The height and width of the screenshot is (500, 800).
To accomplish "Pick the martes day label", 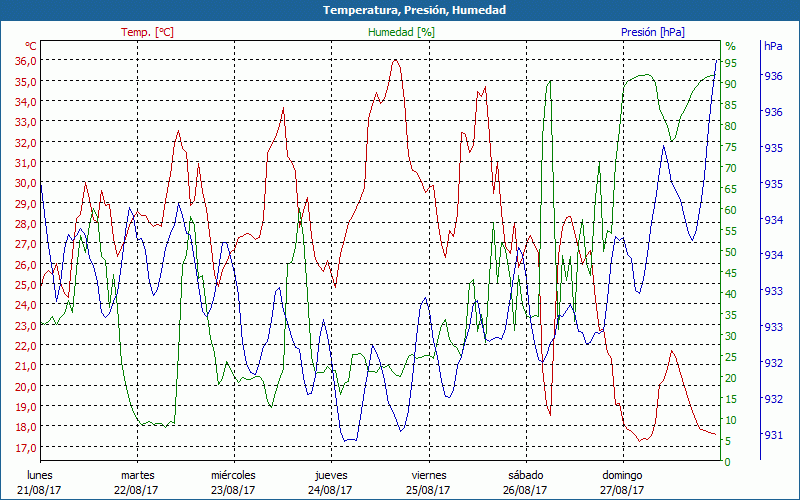I will [x=137, y=475].
